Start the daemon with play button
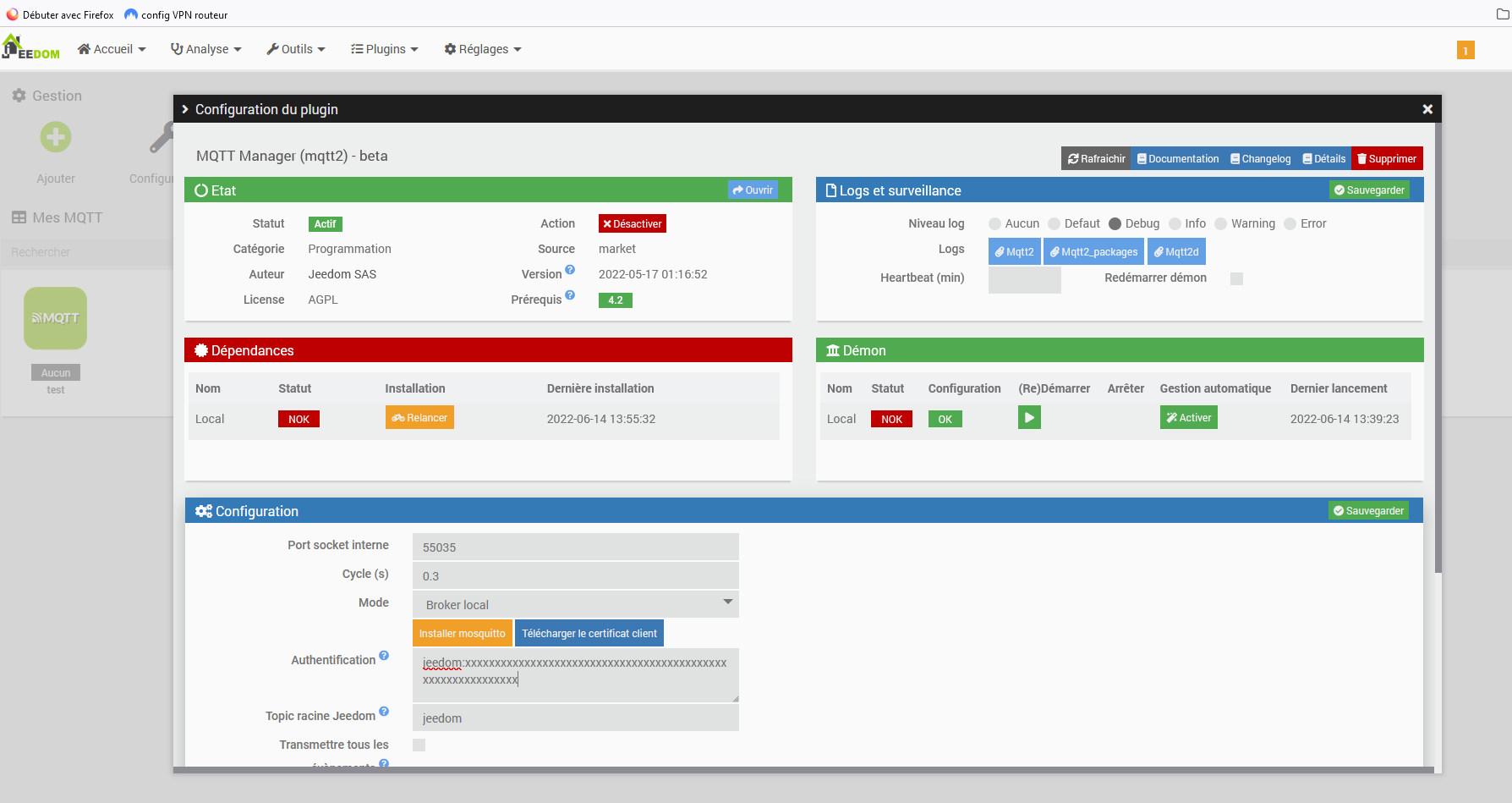The image size is (1512, 803). (1029, 417)
